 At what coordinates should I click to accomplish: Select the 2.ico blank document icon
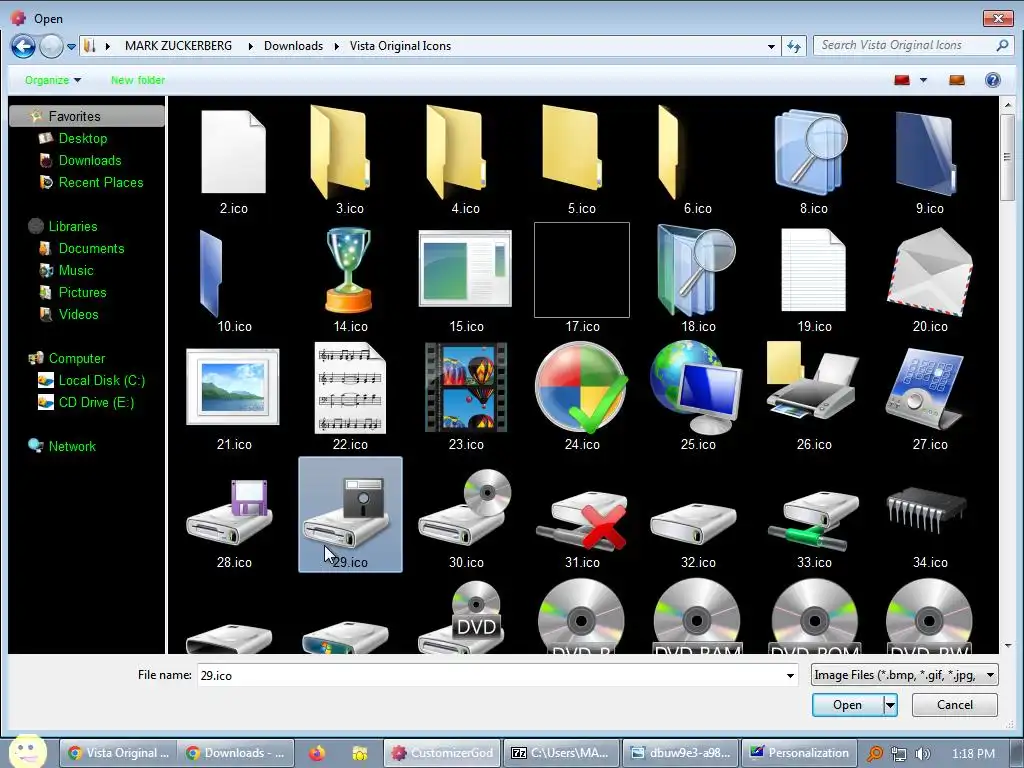click(x=233, y=152)
